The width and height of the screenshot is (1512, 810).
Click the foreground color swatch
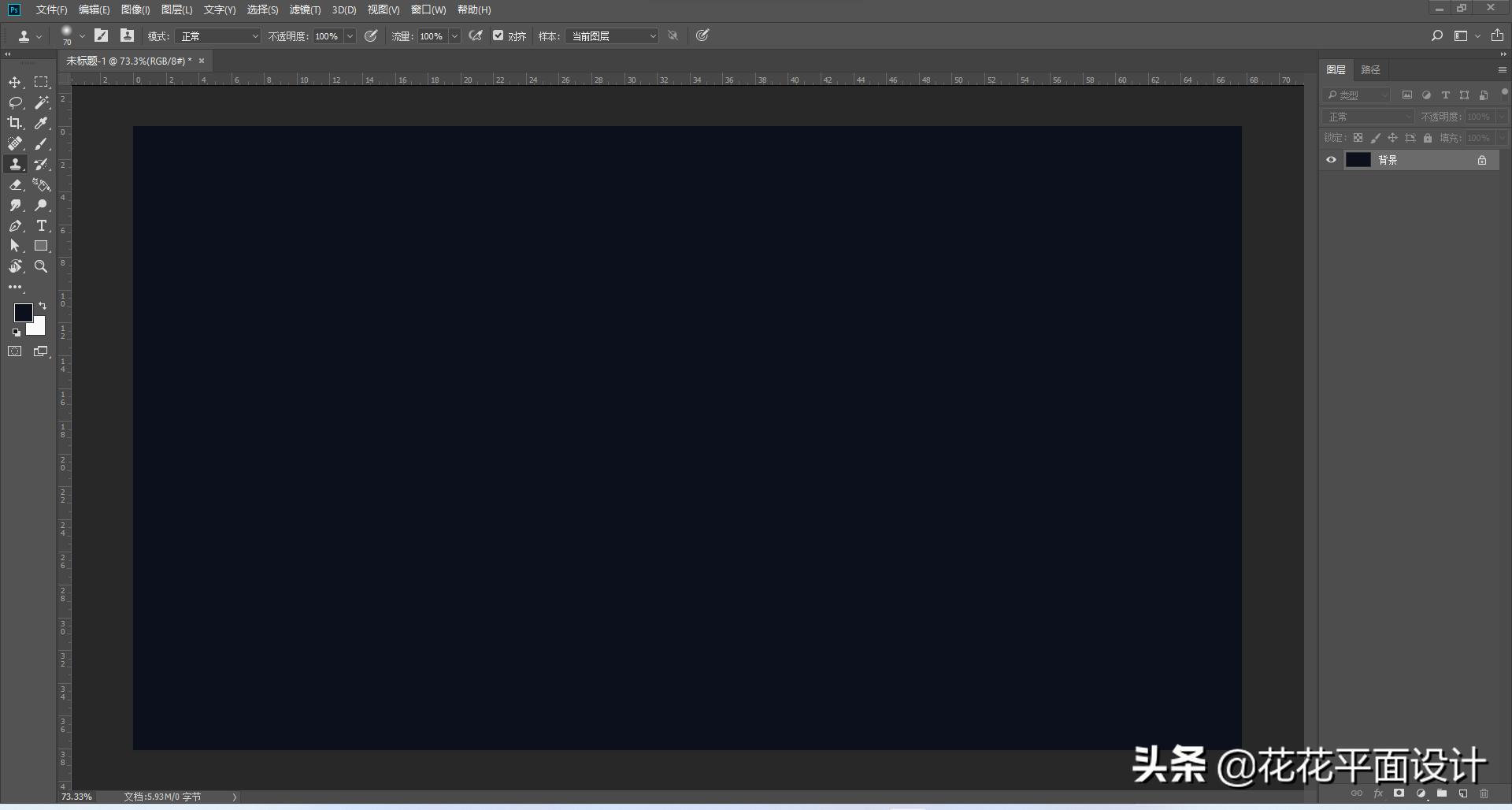24,313
